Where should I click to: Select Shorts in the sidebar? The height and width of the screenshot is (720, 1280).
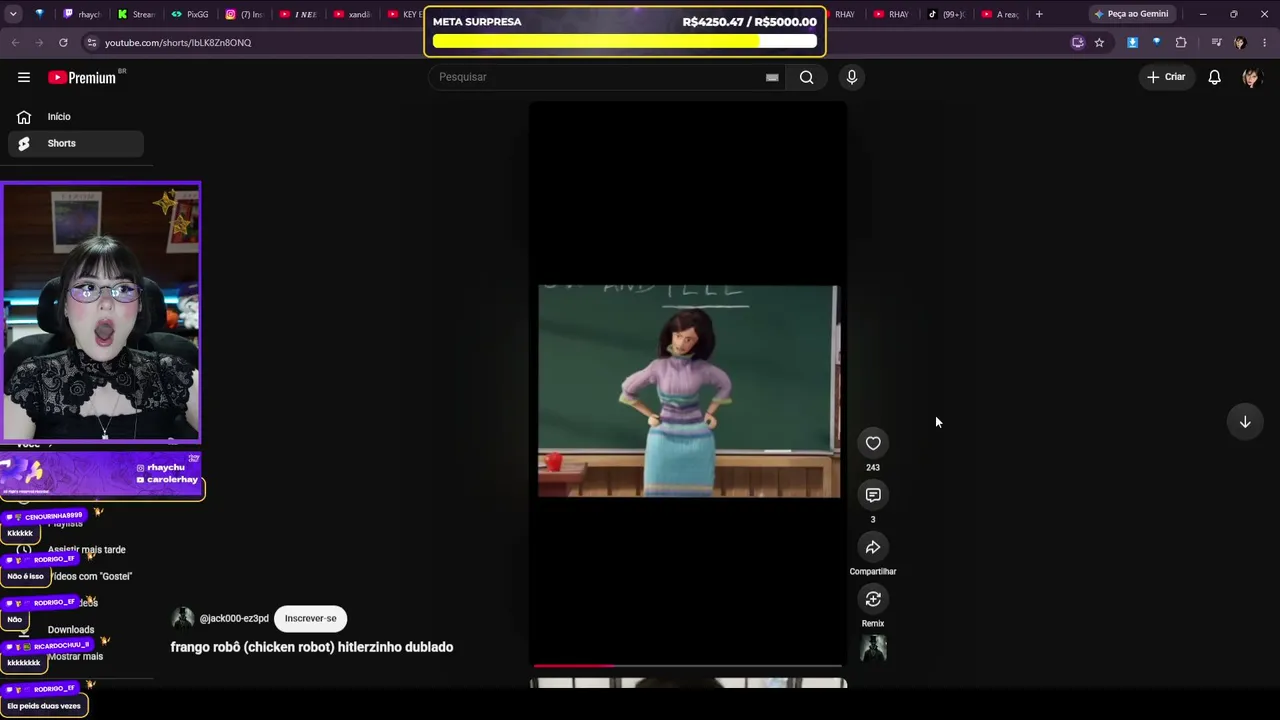click(x=76, y=143)
